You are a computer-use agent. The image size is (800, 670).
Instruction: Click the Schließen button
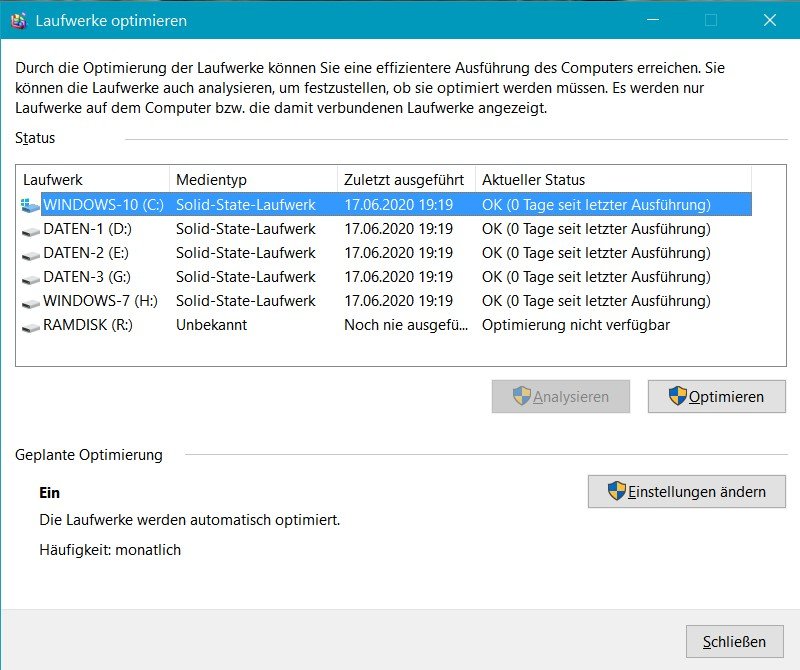[x=735, y=641]
